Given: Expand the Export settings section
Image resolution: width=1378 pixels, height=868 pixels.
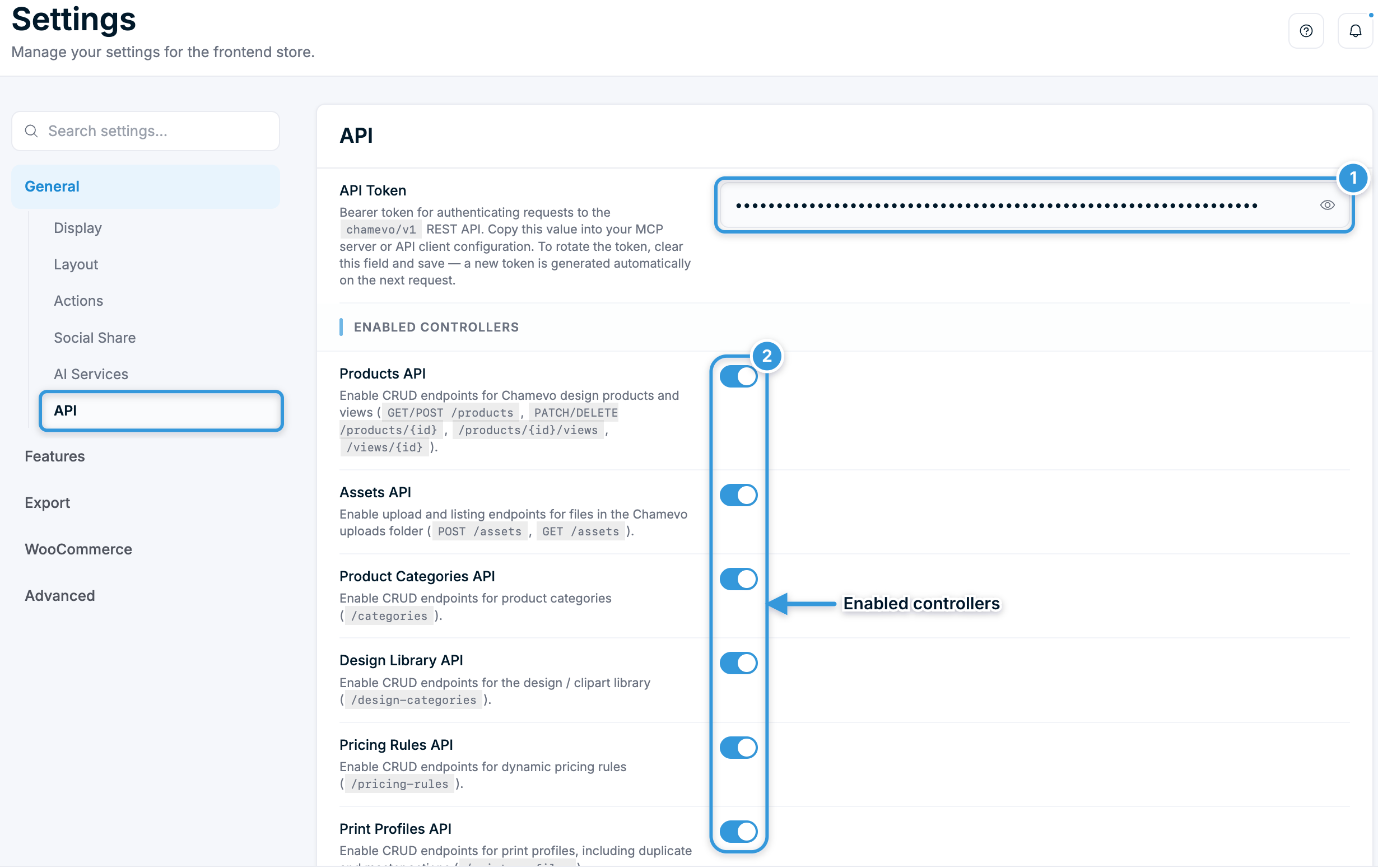Looking at the screenshot, I should pos(47,503).
